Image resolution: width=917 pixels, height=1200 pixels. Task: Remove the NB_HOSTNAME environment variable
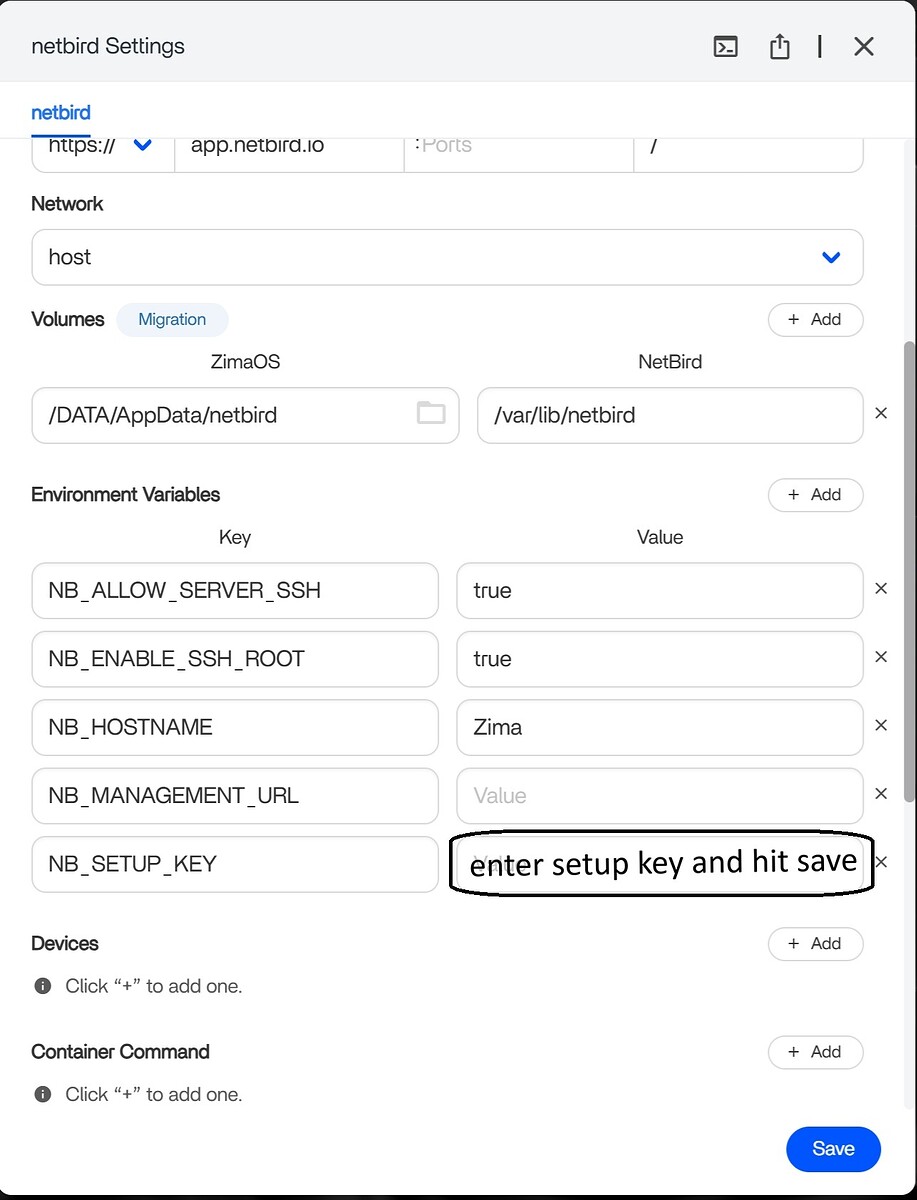tap(881, 725)
